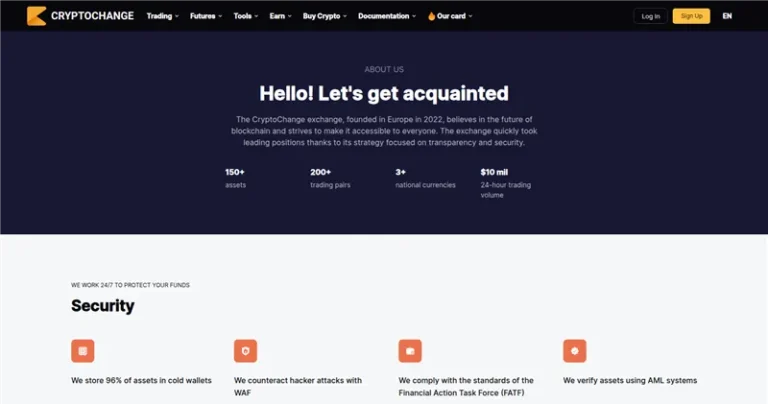Click the WAF hacker protection icon
This screenshot has width=768, height=404.
(x=246, y=351)
